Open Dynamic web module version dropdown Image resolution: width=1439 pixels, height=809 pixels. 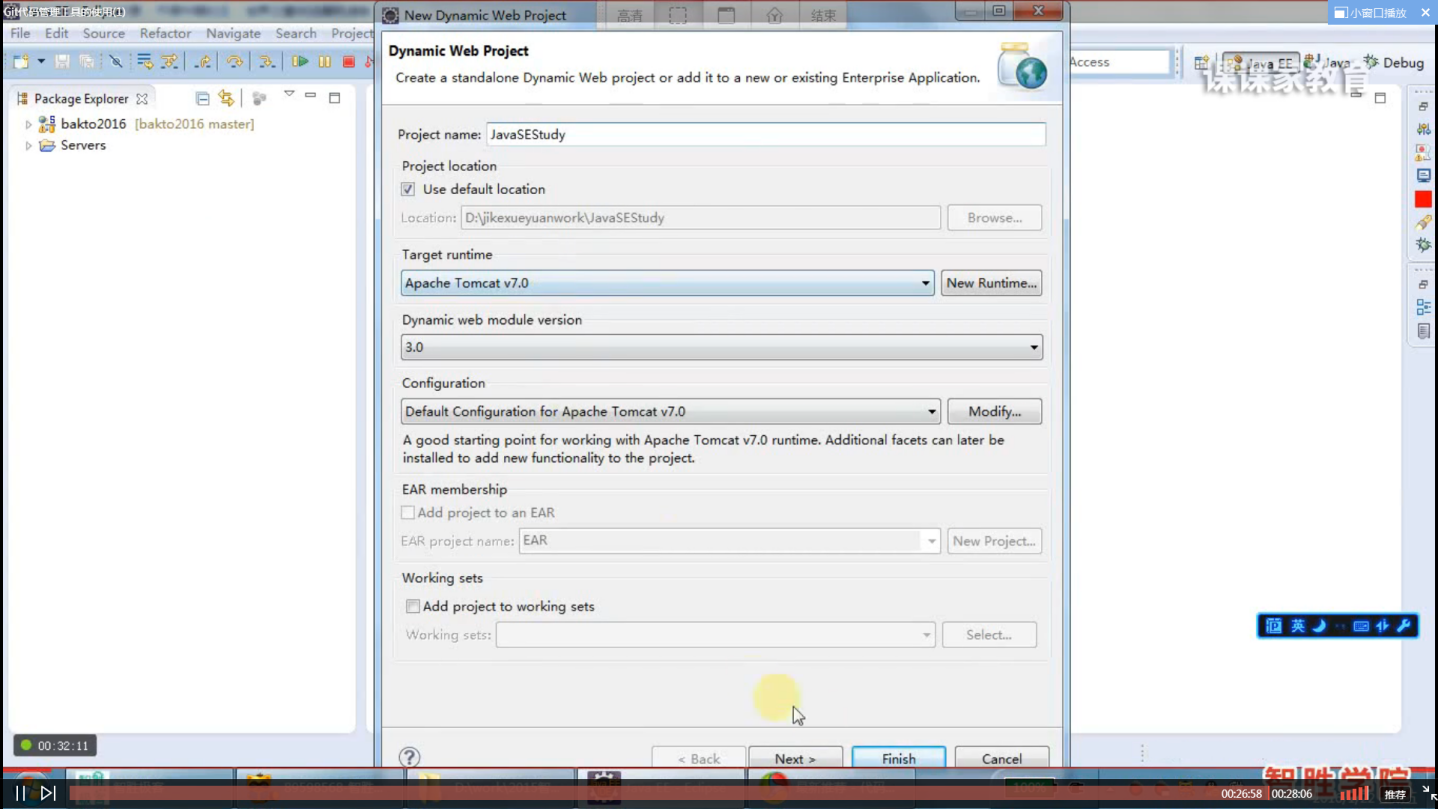(x=722, y=347)
